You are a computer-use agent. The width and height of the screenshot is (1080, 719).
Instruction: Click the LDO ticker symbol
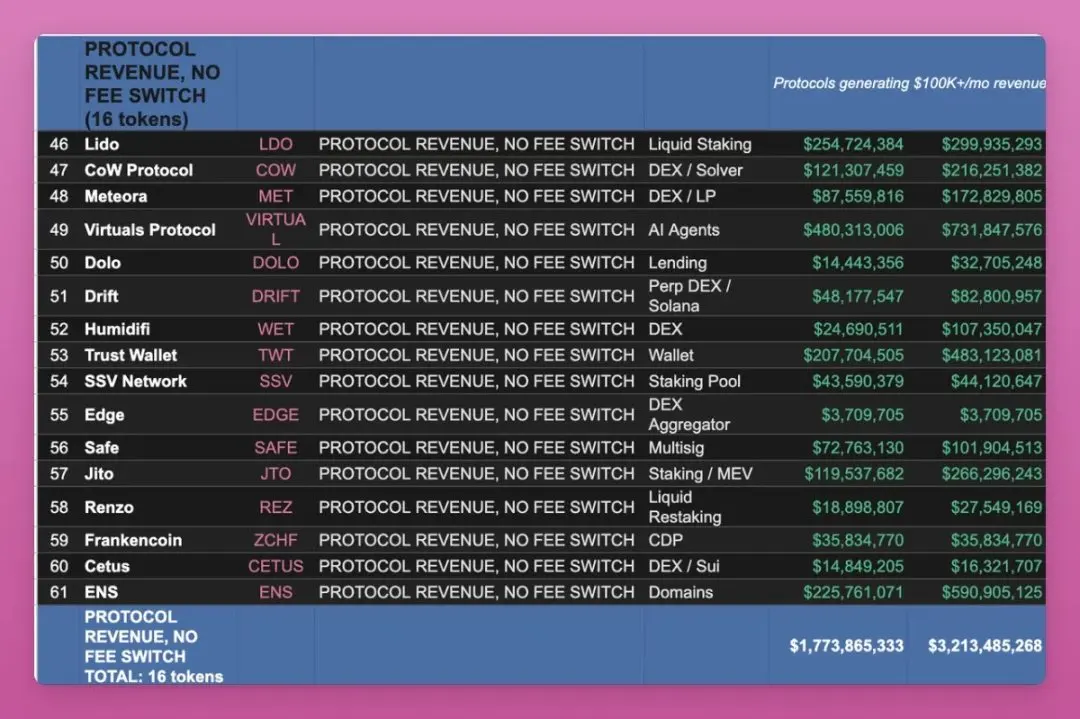(276, 144)
